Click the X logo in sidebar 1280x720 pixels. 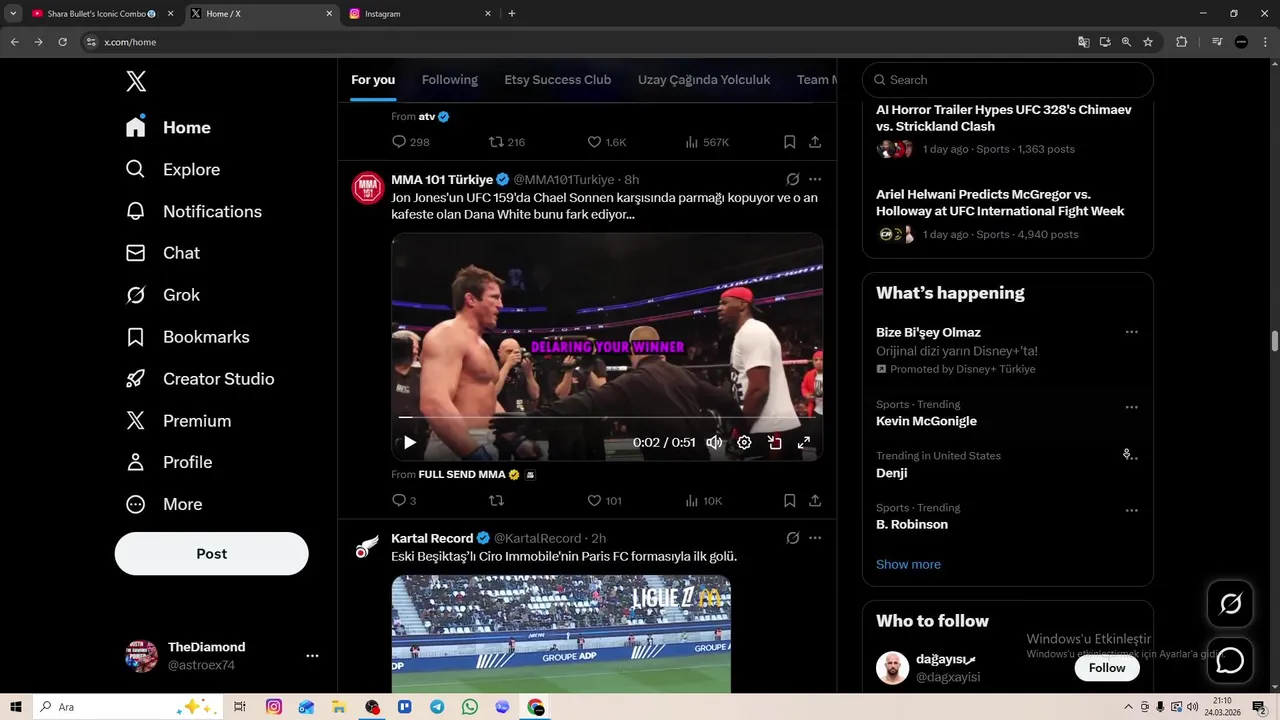pyautogui.click(x=136, y=82)
